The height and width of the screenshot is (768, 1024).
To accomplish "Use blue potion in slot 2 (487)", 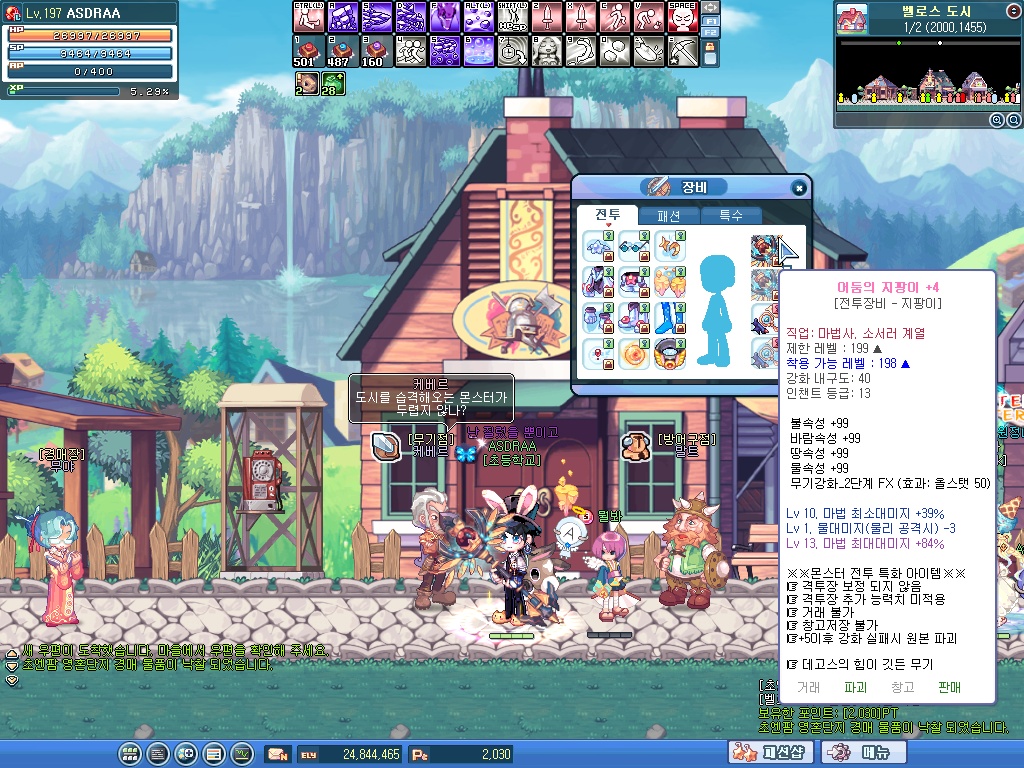I will coord(342,51).
